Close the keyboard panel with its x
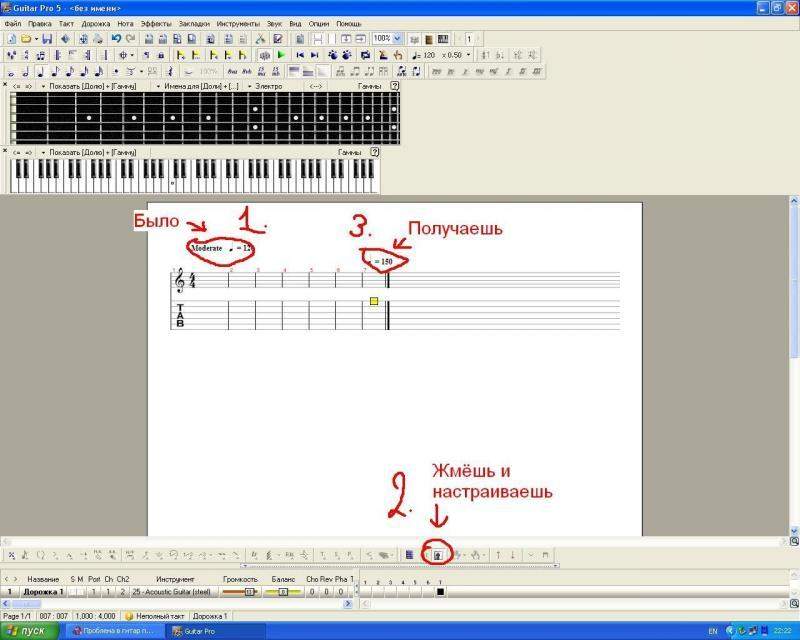The image size is (800, 640). (5, 151)
